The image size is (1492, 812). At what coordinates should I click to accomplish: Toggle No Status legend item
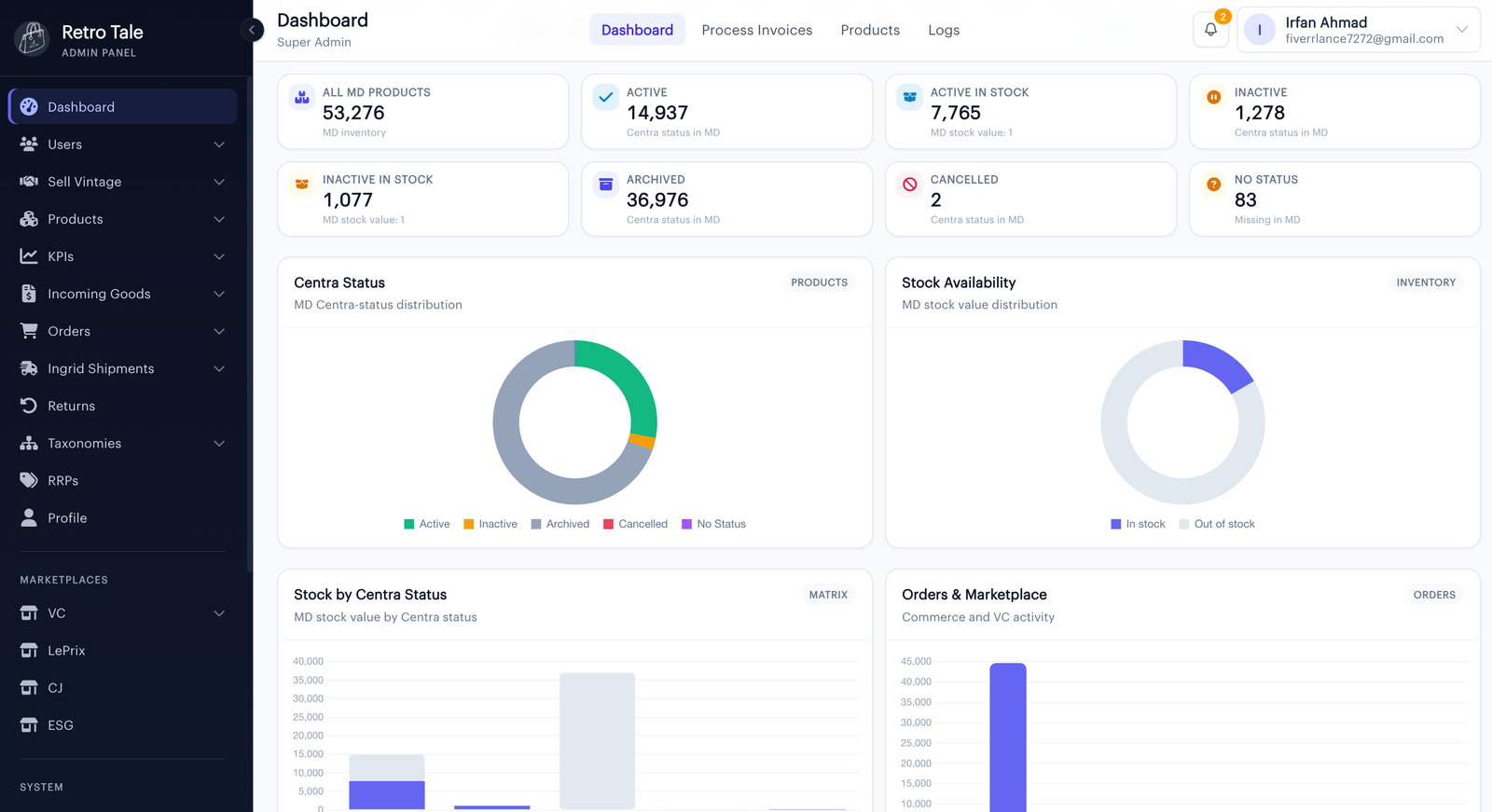tap(714, 524)
